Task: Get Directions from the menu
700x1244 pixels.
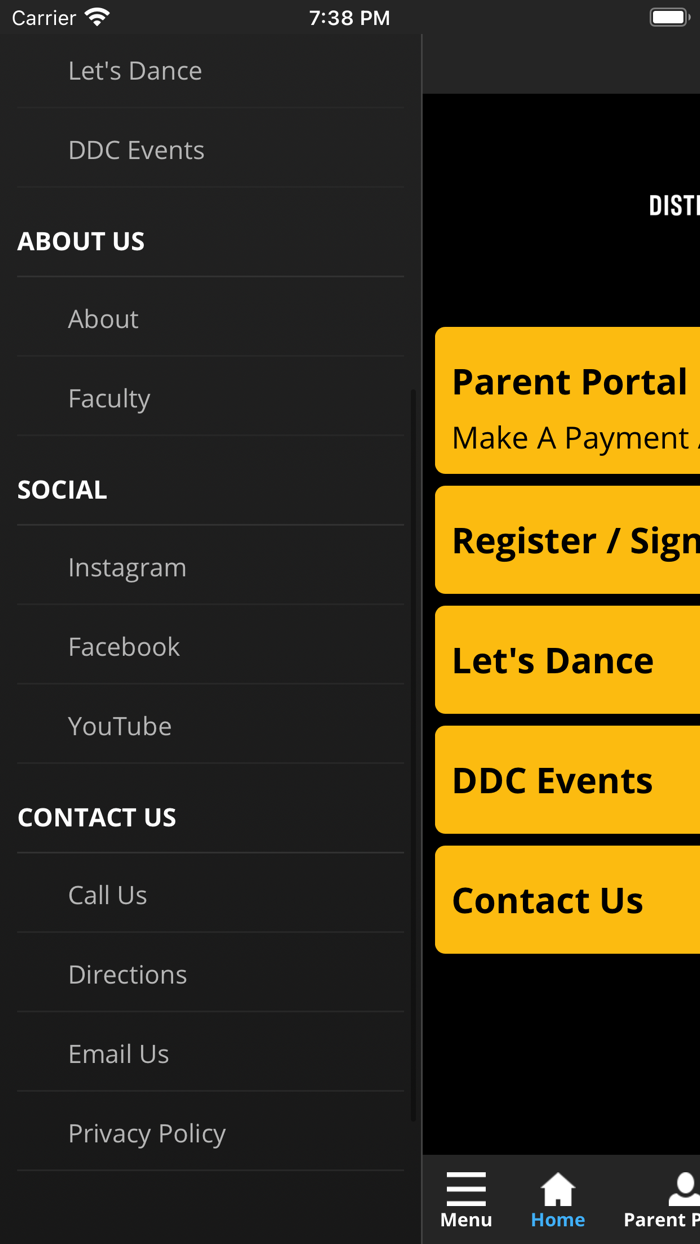Action: (127, 974)
